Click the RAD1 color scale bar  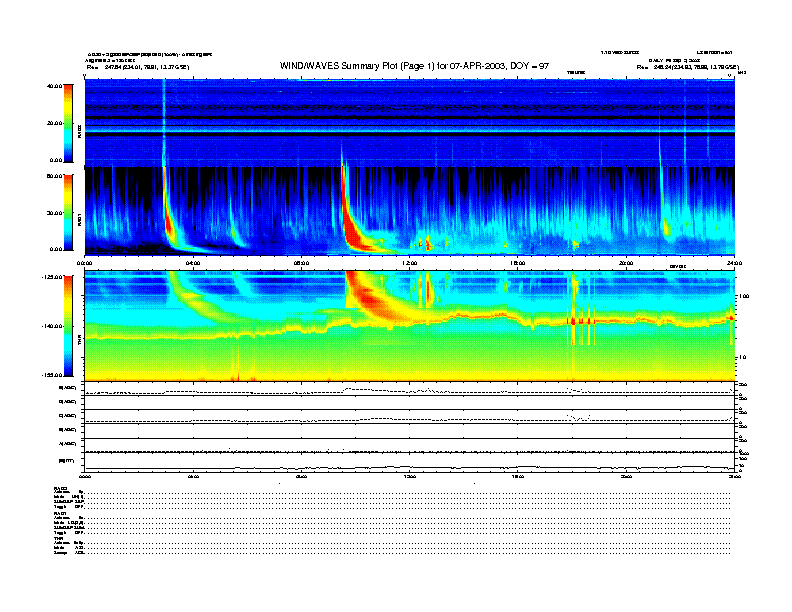(x=68, y=212)
